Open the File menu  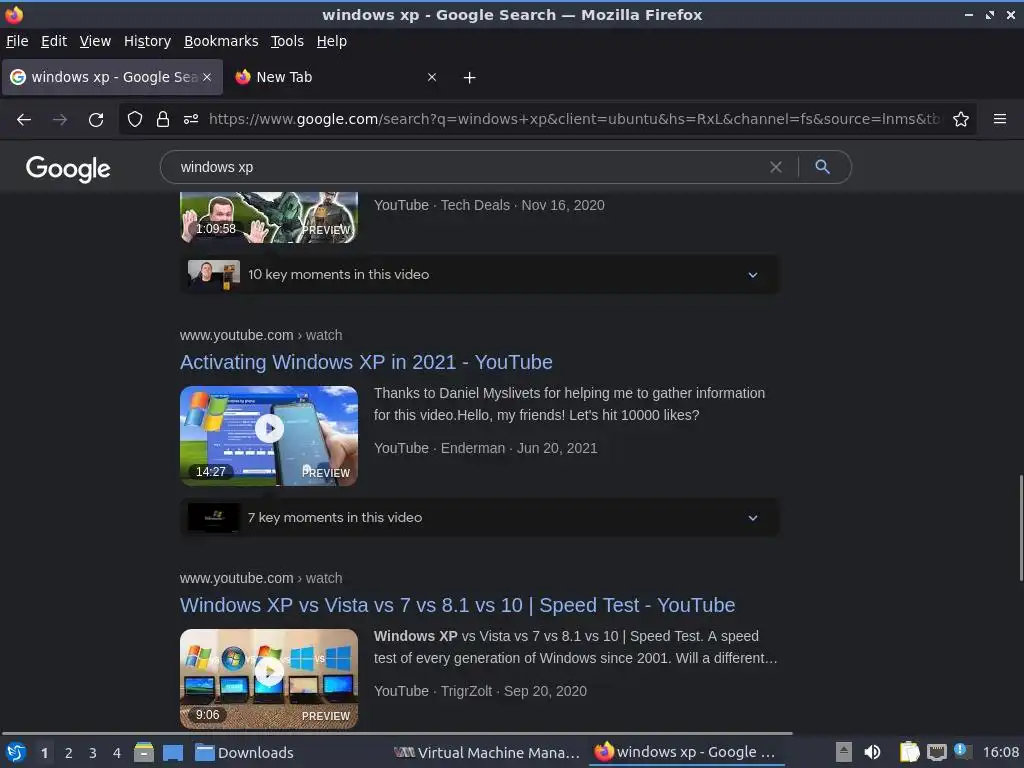[17, 41]
